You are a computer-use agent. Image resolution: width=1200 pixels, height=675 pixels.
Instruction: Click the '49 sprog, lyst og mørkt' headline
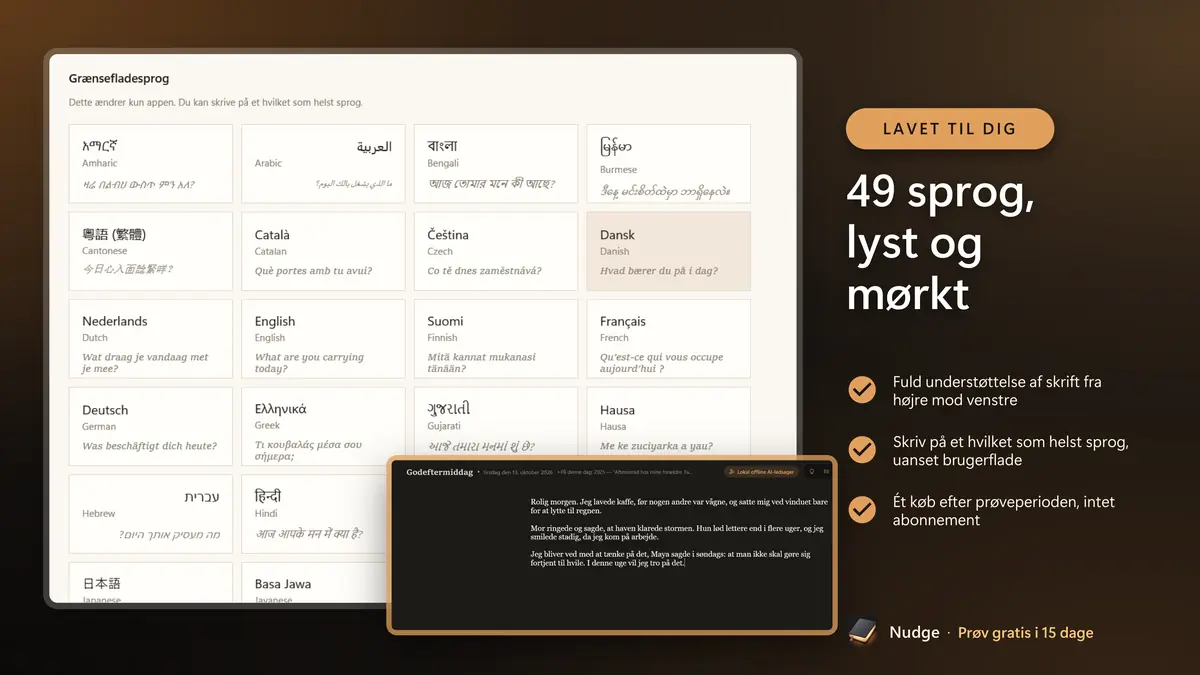click(941, 243)
